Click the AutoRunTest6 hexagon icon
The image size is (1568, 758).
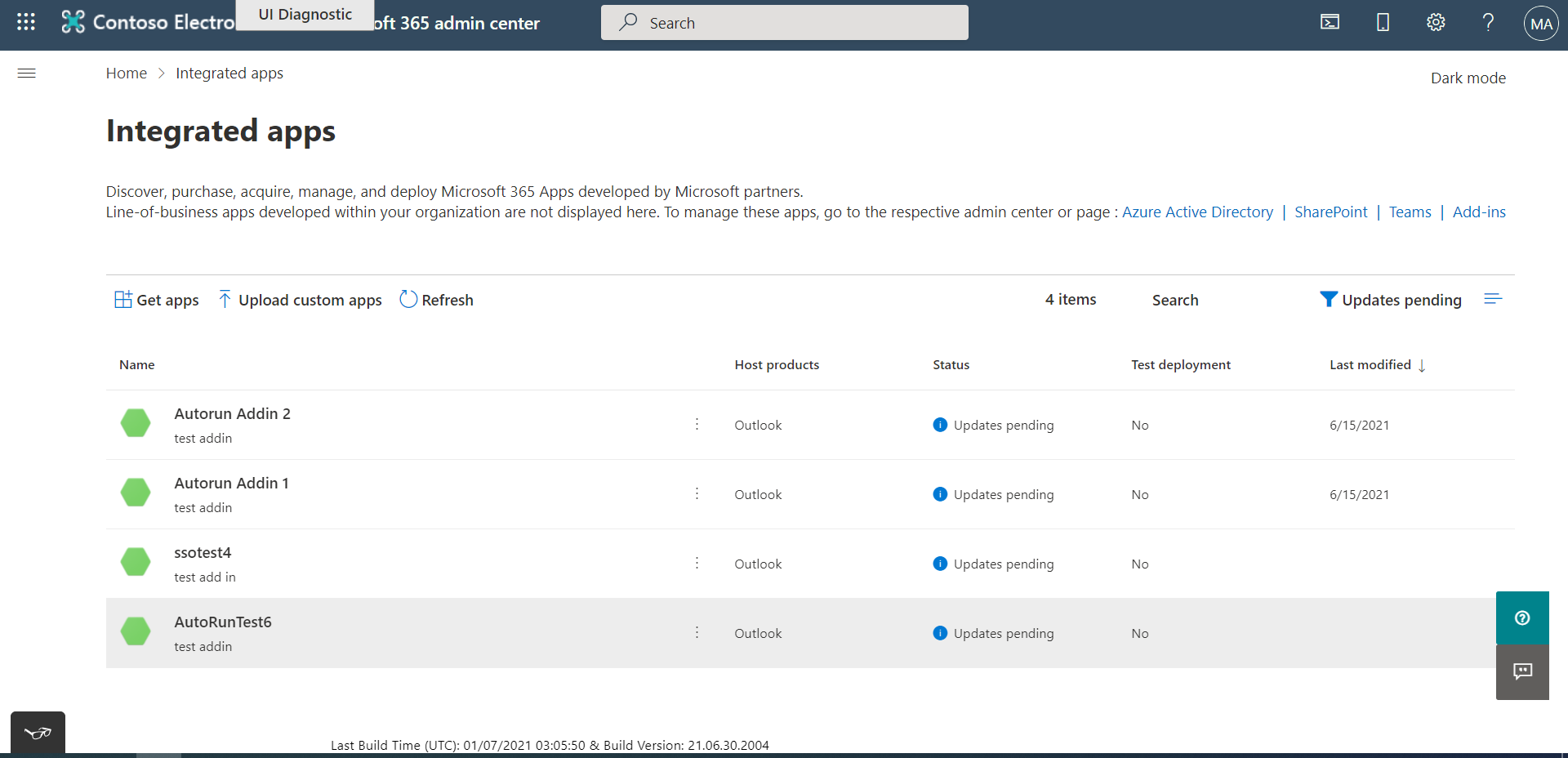coord(136,631)
